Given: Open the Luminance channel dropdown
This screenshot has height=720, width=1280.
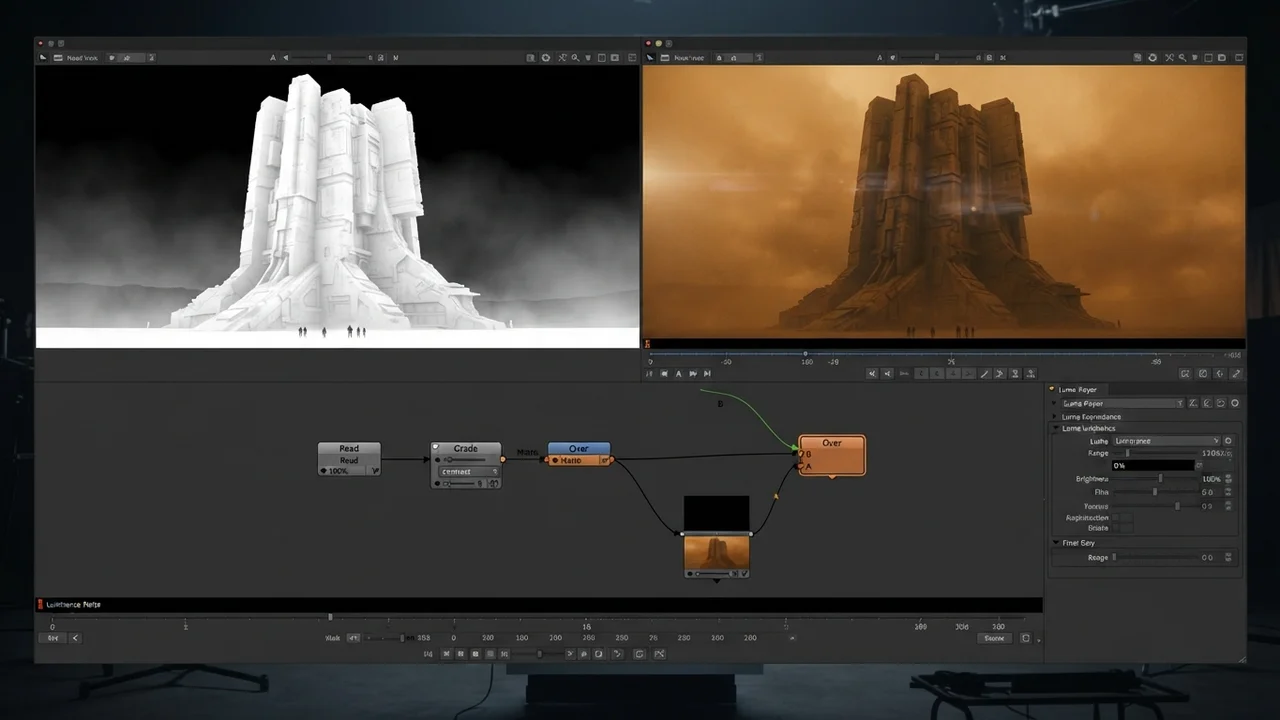Looking at the screenshot, I should 1167,440.
